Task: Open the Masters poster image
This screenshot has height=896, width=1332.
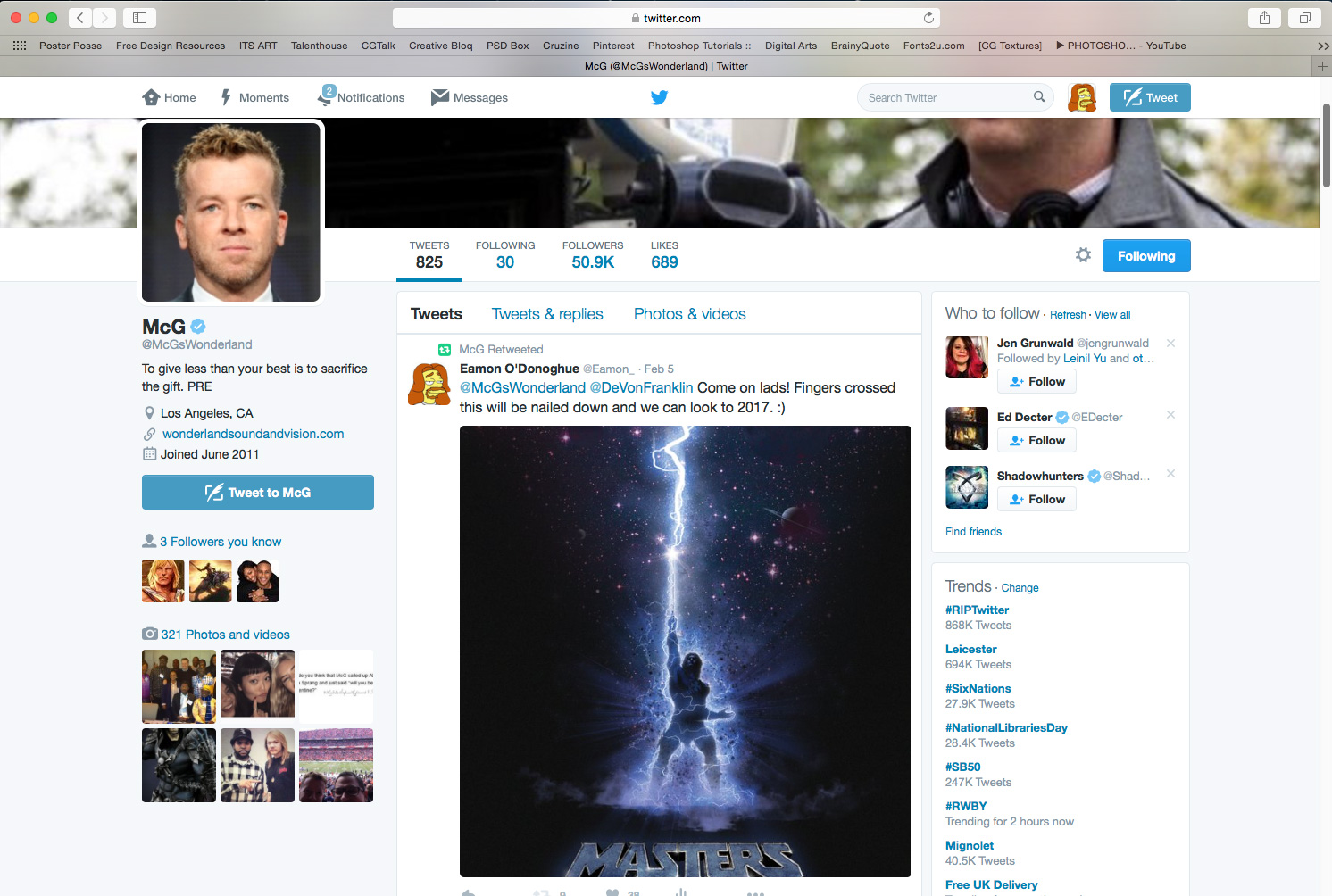Action: pos(685,651)
